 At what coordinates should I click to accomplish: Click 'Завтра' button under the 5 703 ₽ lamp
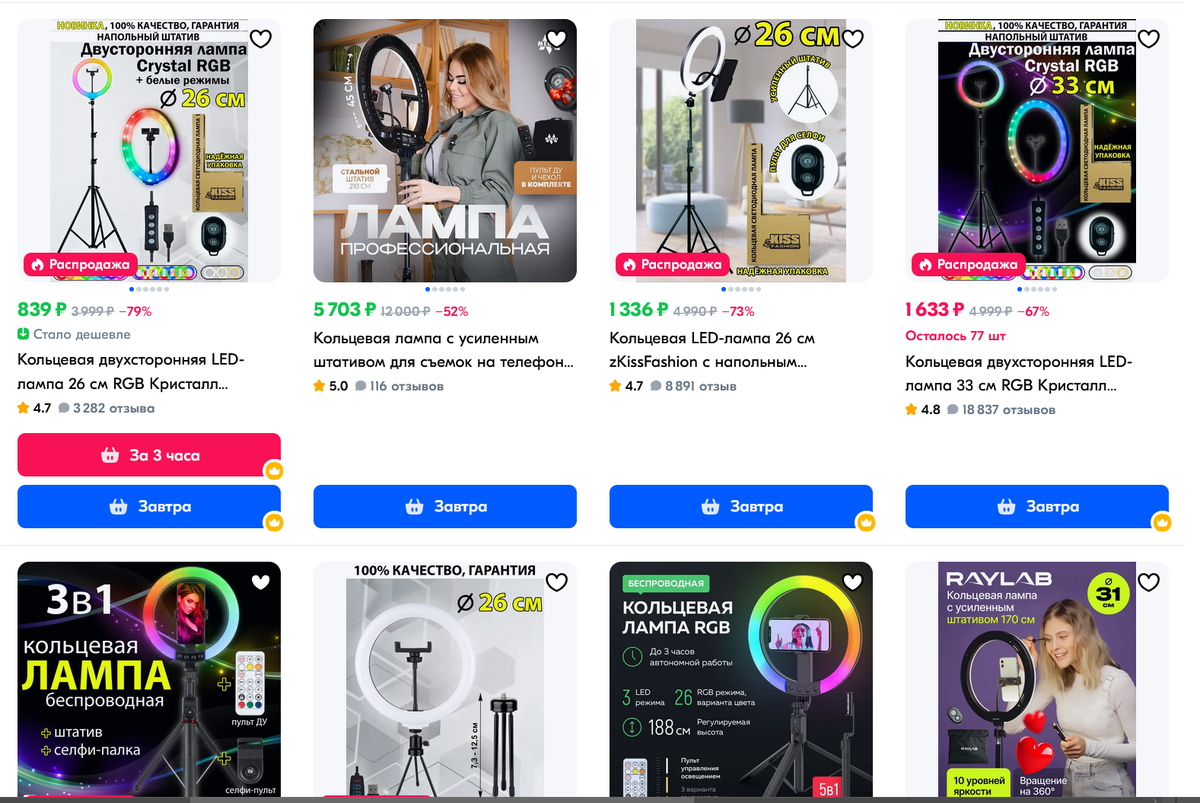point(445,507)
